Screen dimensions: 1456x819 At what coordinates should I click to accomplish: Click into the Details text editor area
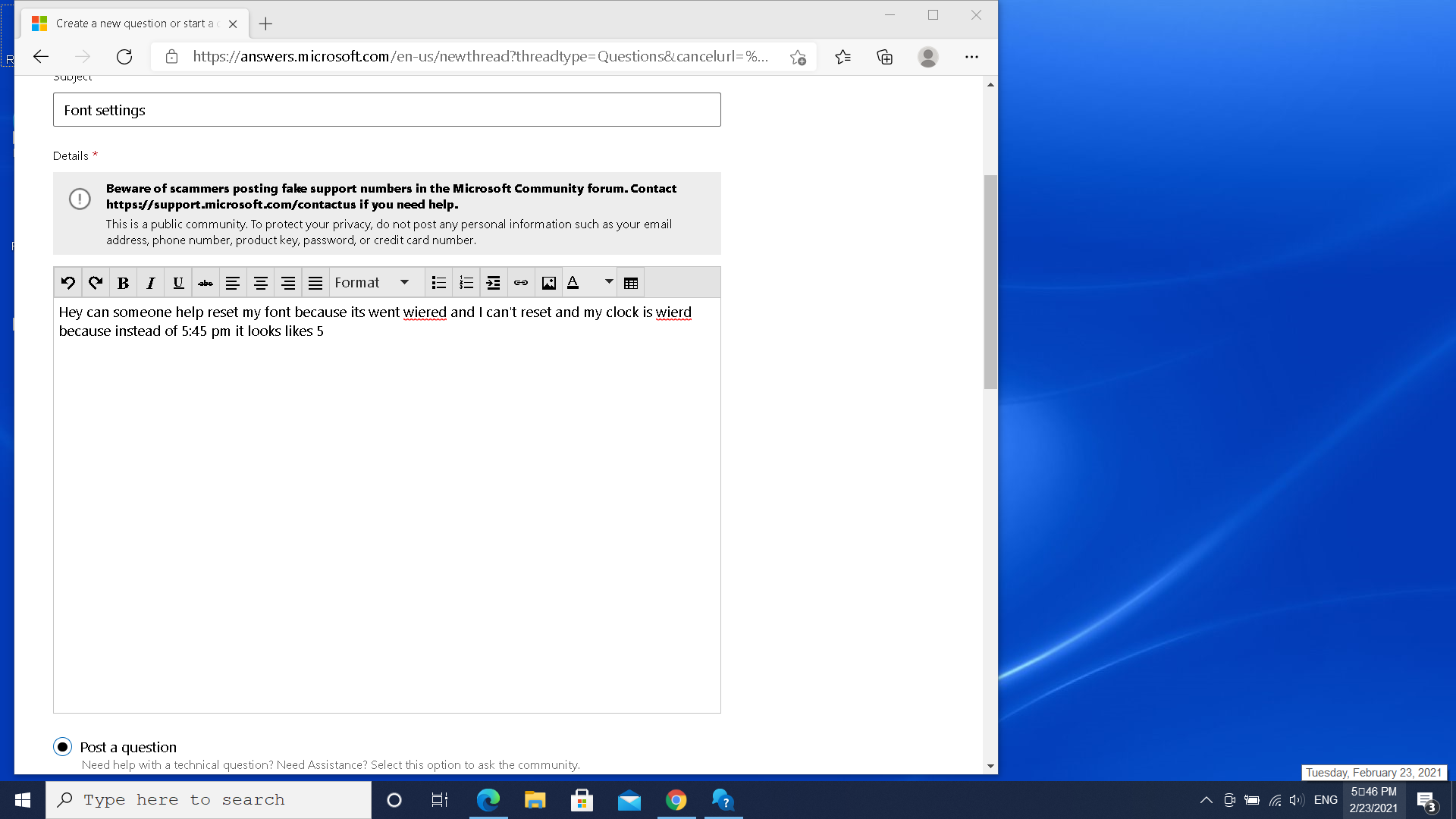point(387,505)
